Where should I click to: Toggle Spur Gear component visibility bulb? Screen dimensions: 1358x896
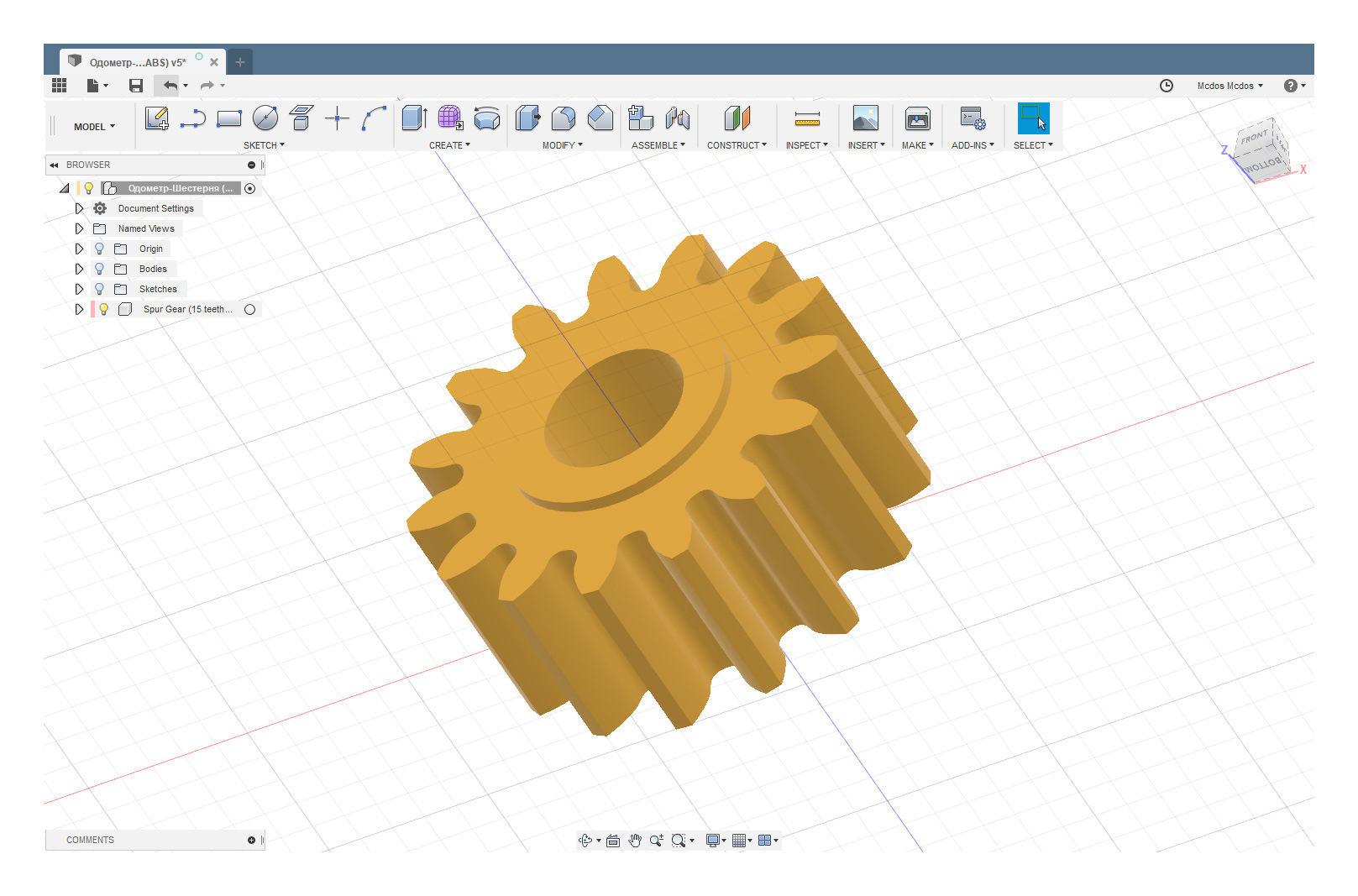pos(103,309)
